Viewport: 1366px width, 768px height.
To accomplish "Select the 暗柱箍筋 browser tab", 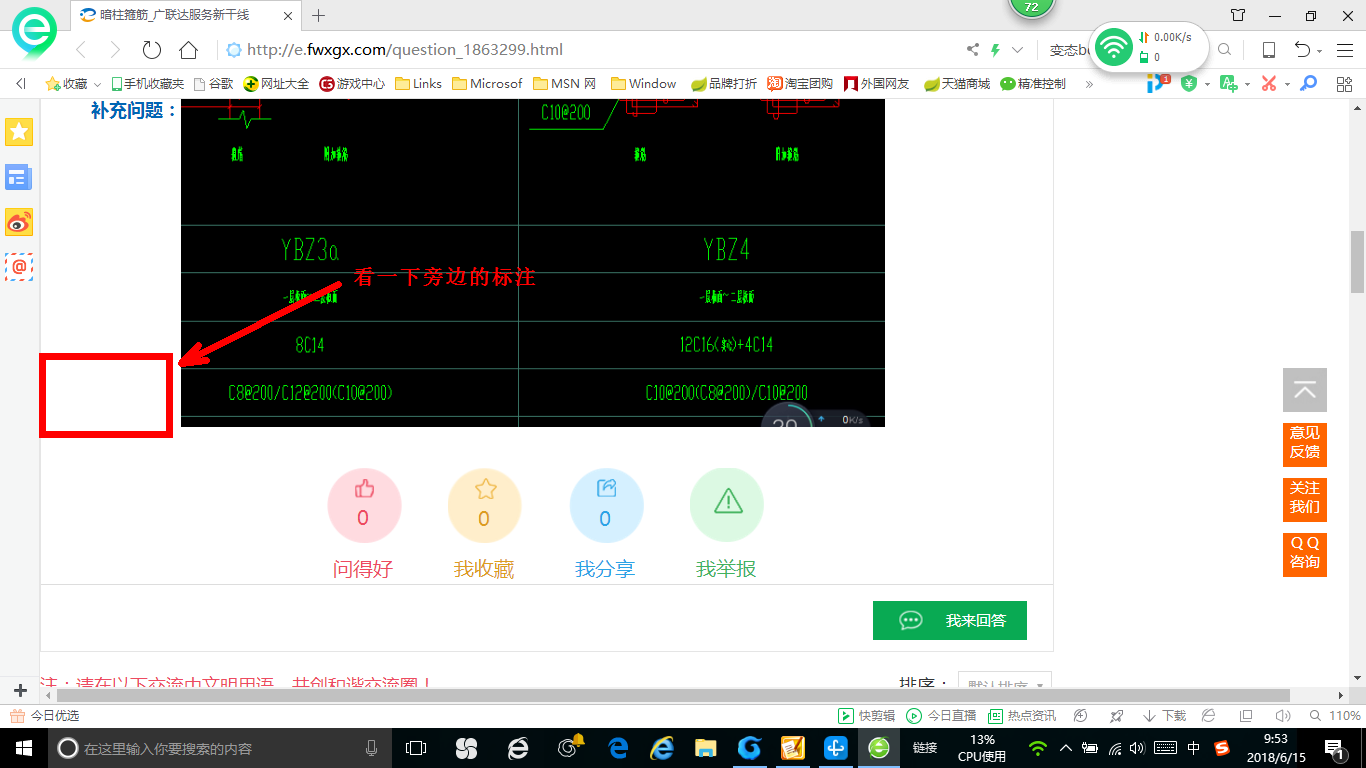I will [x=187, y=15].
